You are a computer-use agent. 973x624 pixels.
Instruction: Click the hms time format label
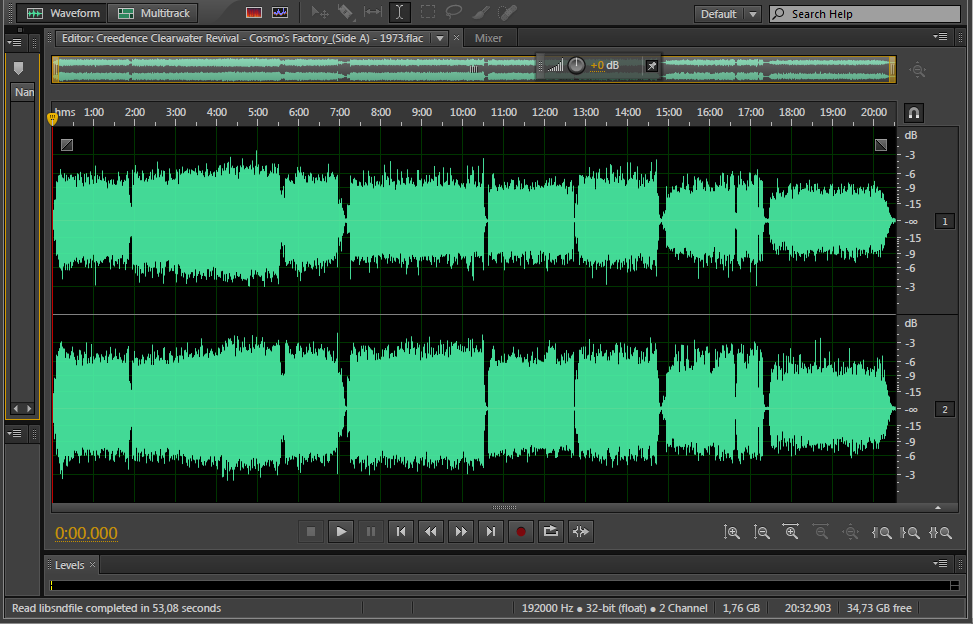coord(65,112)
